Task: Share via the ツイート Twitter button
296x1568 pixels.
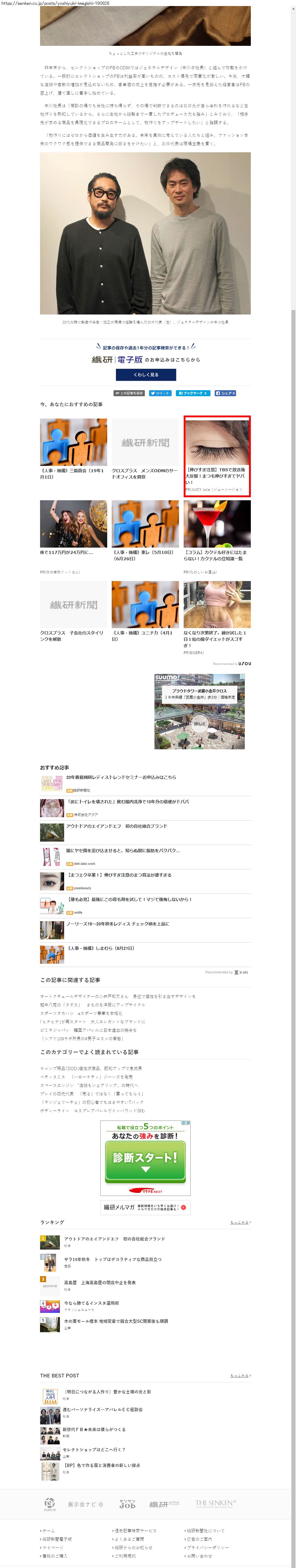Action: coord(160,393)
